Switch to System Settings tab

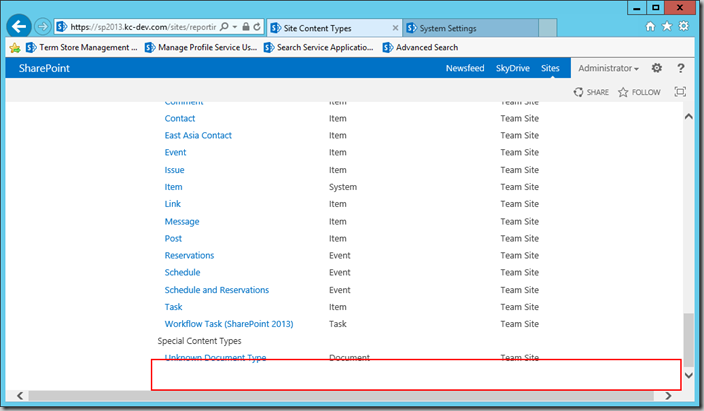(471, 28)
